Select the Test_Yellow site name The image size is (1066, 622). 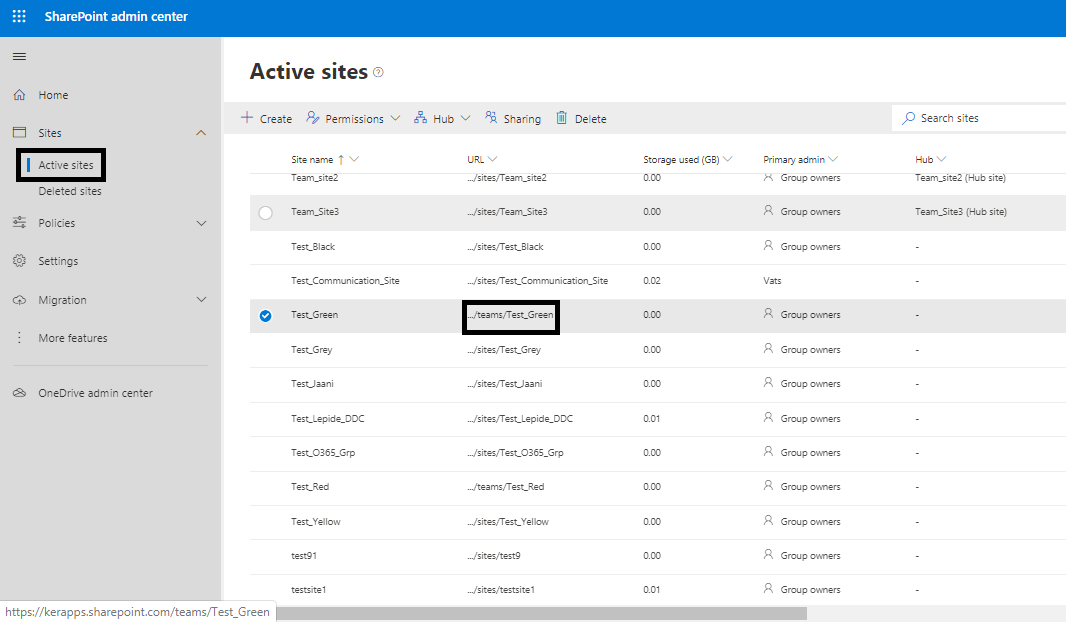[x=315, y=522]
